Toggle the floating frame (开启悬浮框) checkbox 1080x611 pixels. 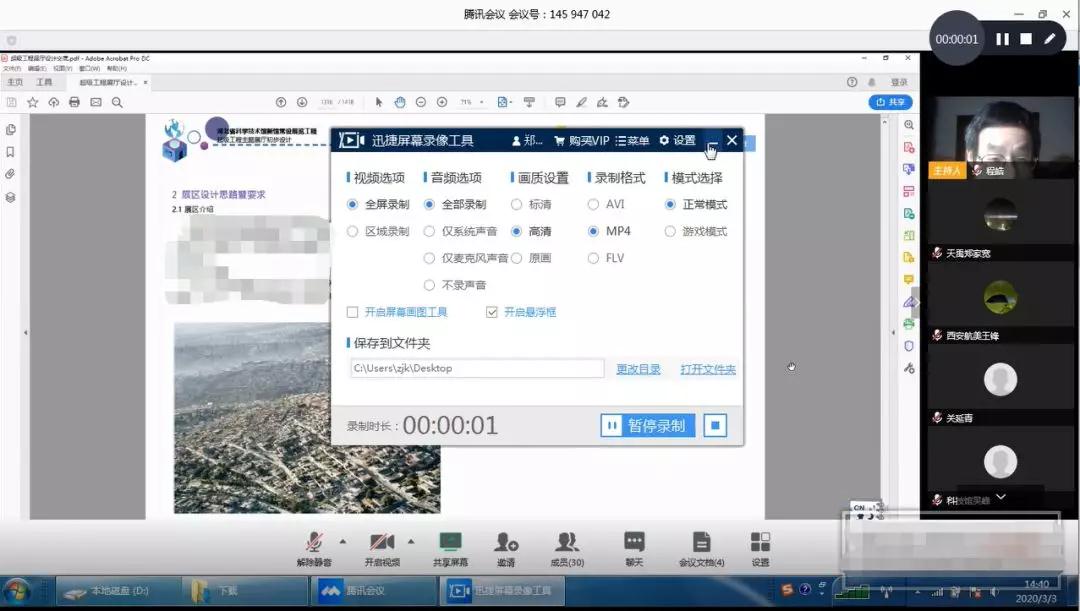click(x=492, y=313)
